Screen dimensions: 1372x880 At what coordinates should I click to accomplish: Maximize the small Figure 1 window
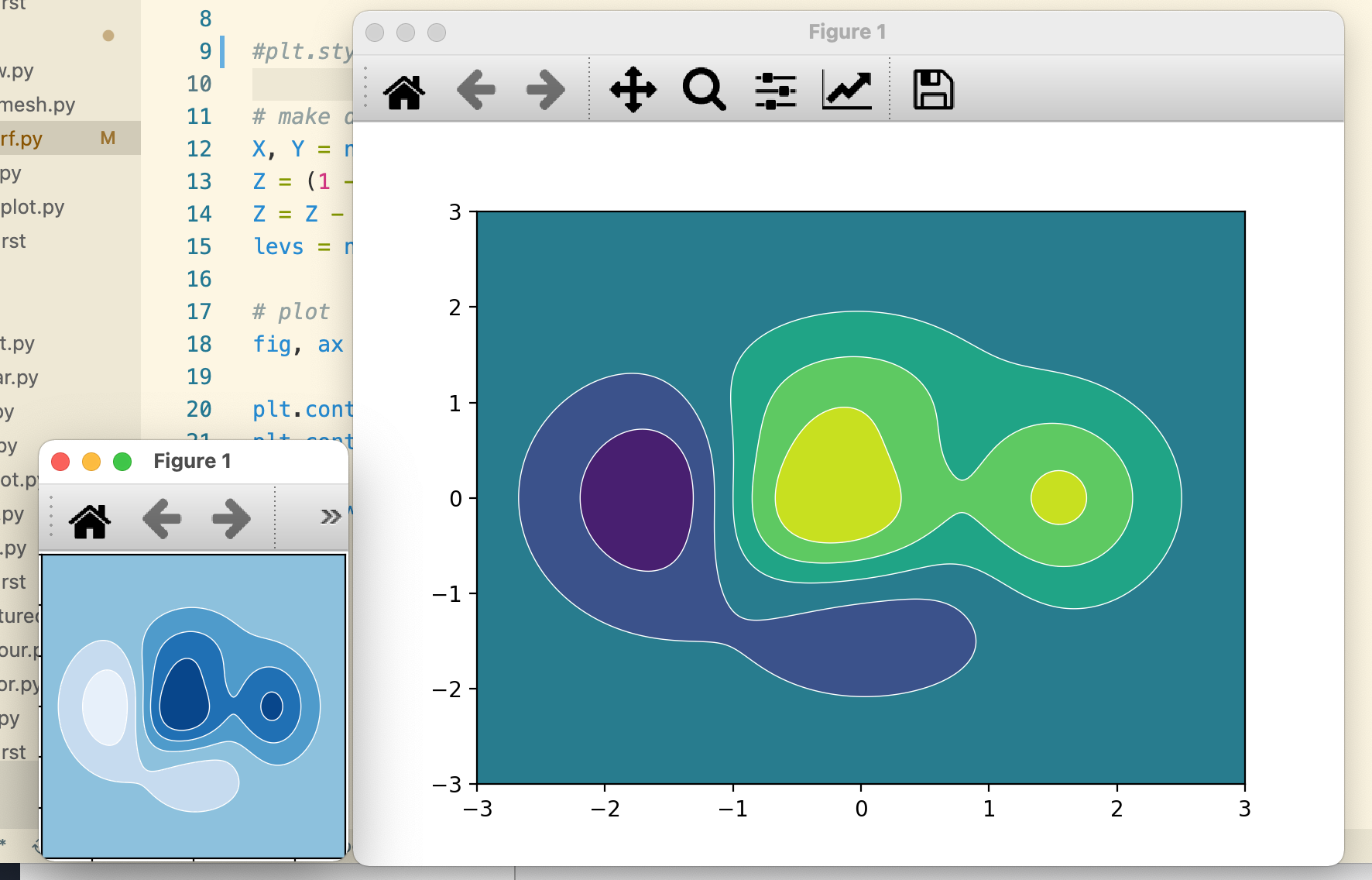pos(122,462)
